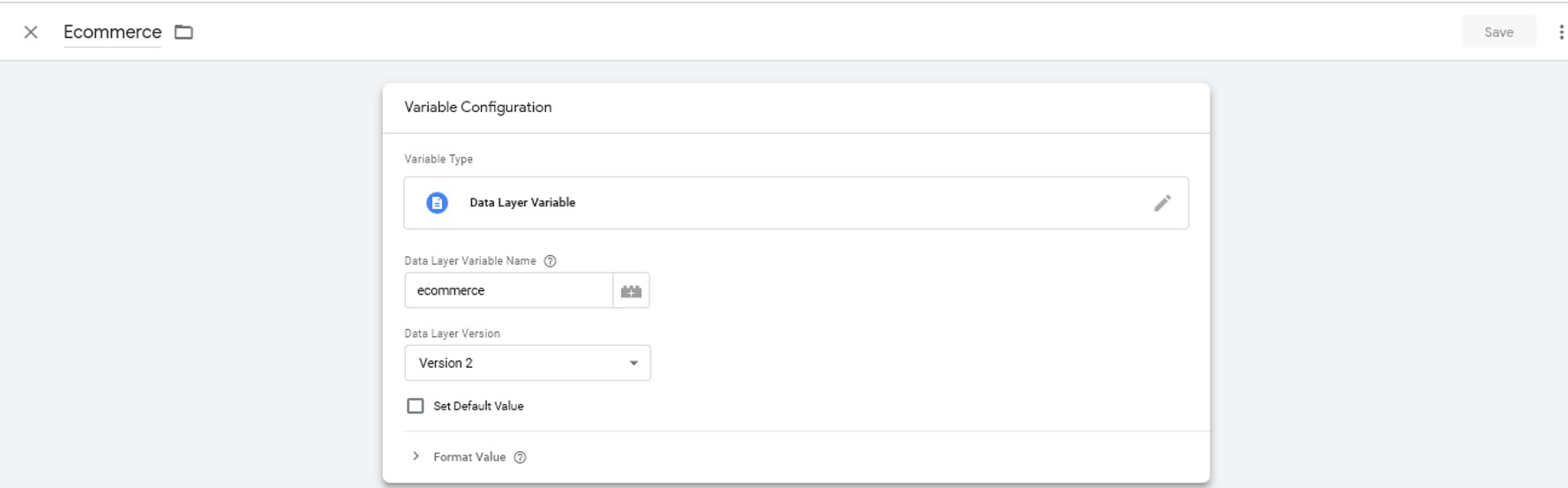This screenshot has width=1568, height=488.
Task: Click the Save button
Action: click(1498, 32)
